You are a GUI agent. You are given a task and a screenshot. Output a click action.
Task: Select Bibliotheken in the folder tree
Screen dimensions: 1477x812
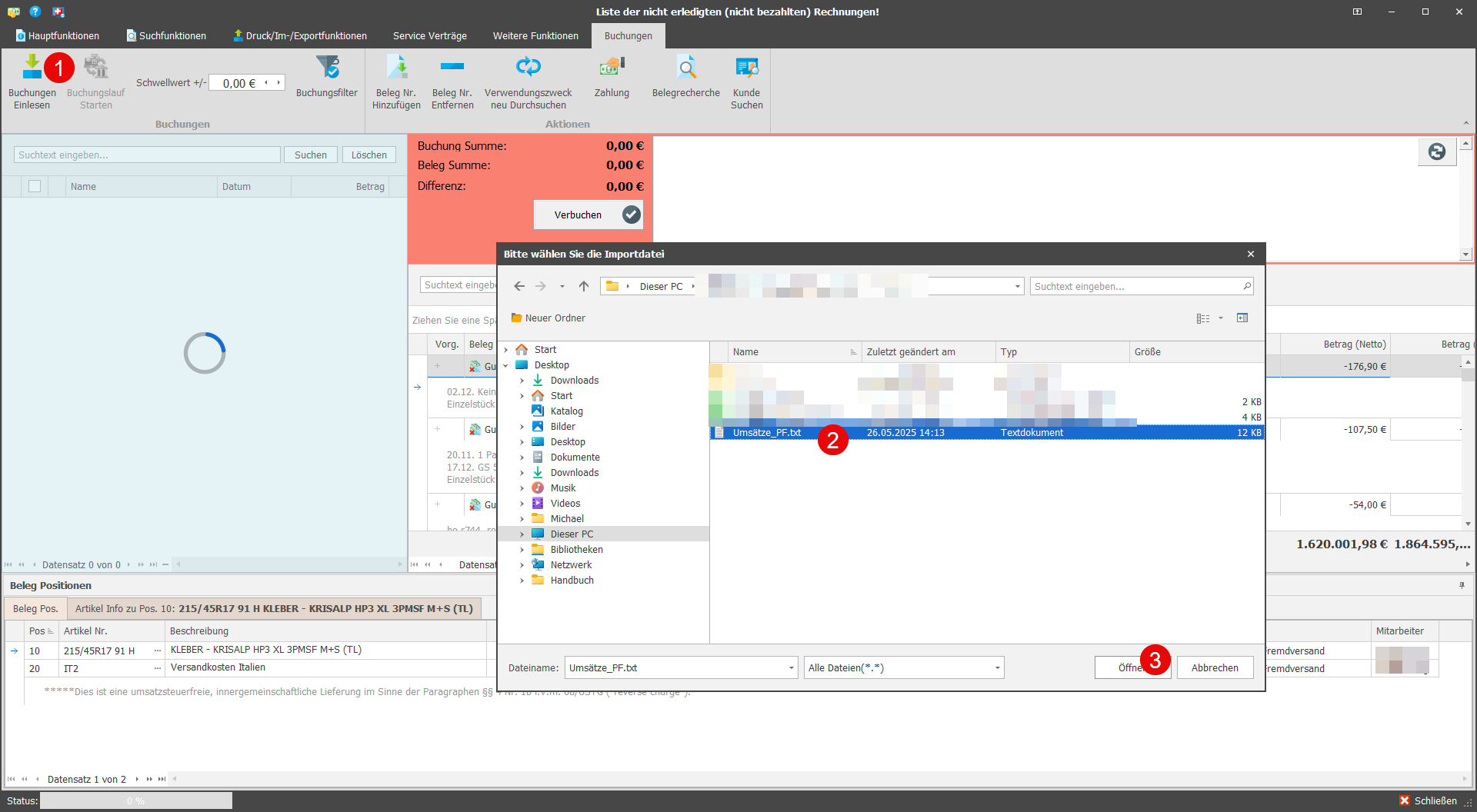[x=576, y=550]
